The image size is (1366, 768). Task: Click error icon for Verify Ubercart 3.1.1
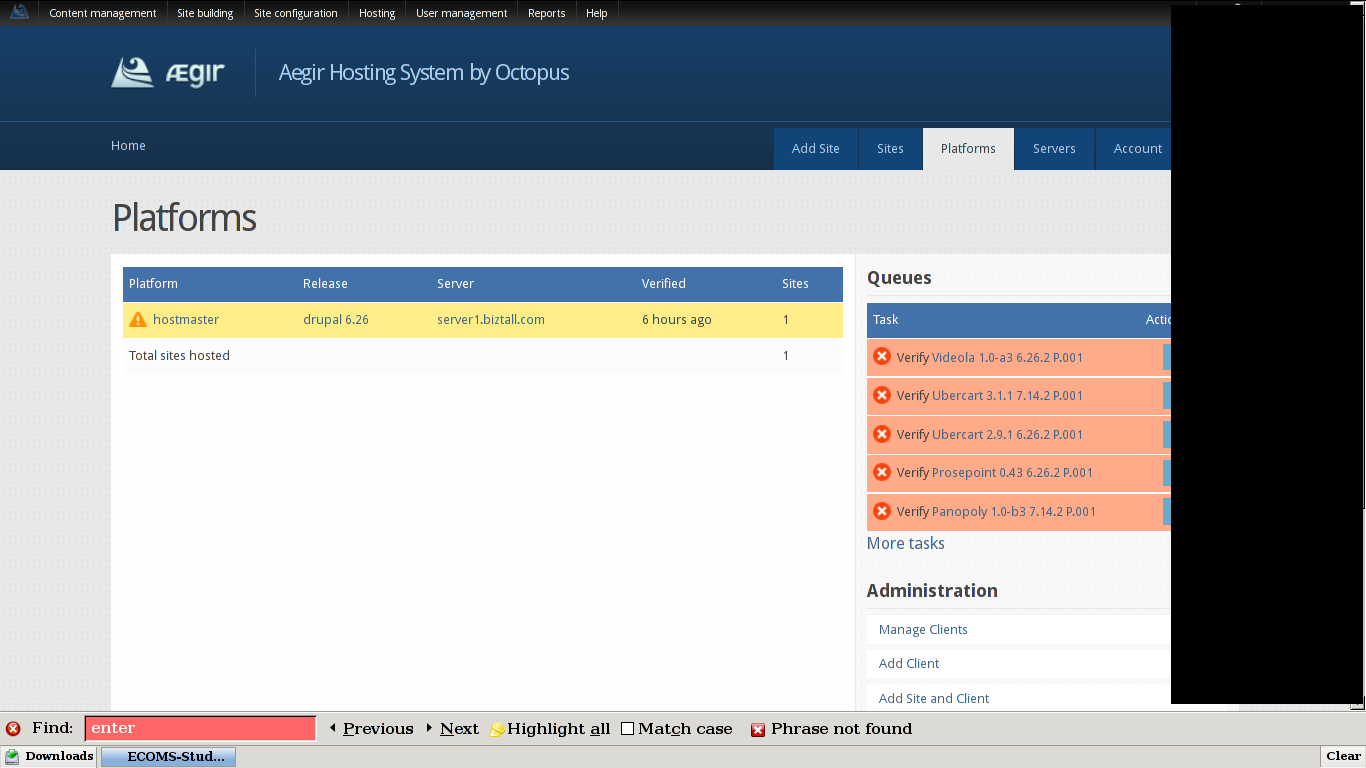tap(882, 395)
